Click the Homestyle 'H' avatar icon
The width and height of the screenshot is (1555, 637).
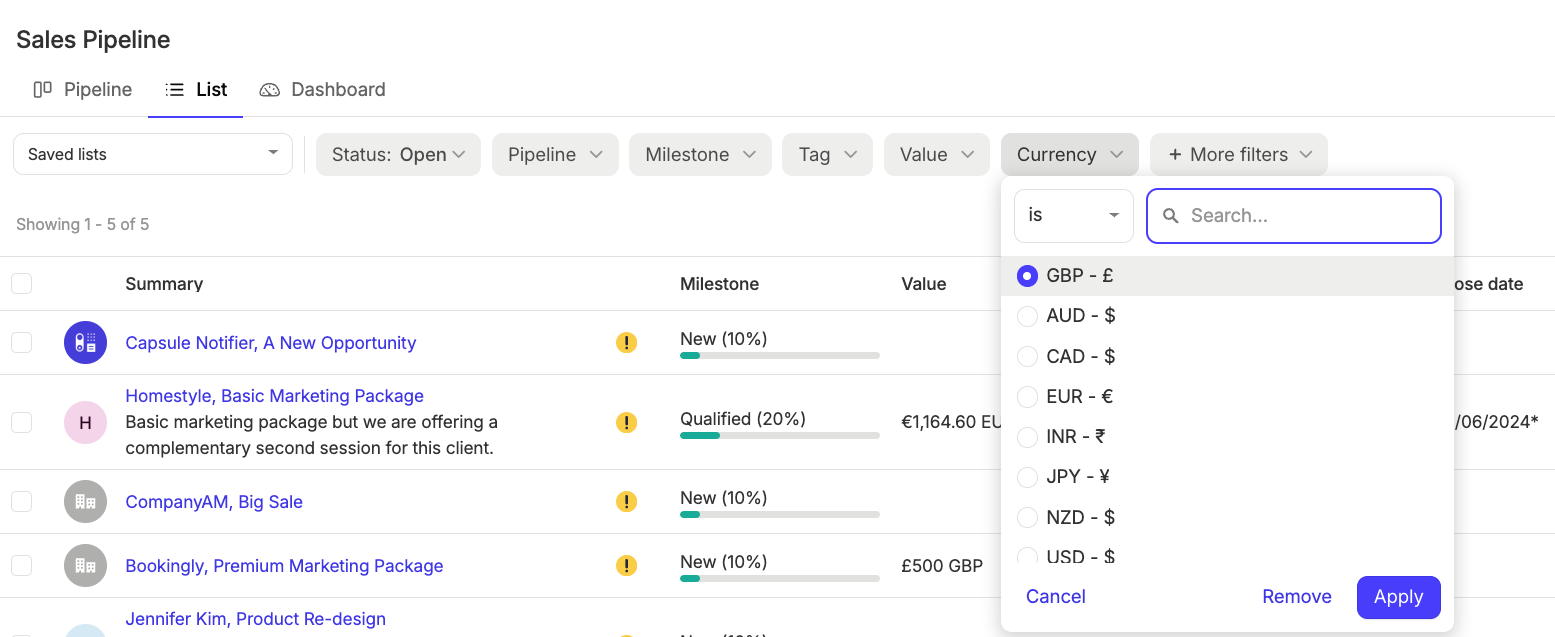[85, 422]
